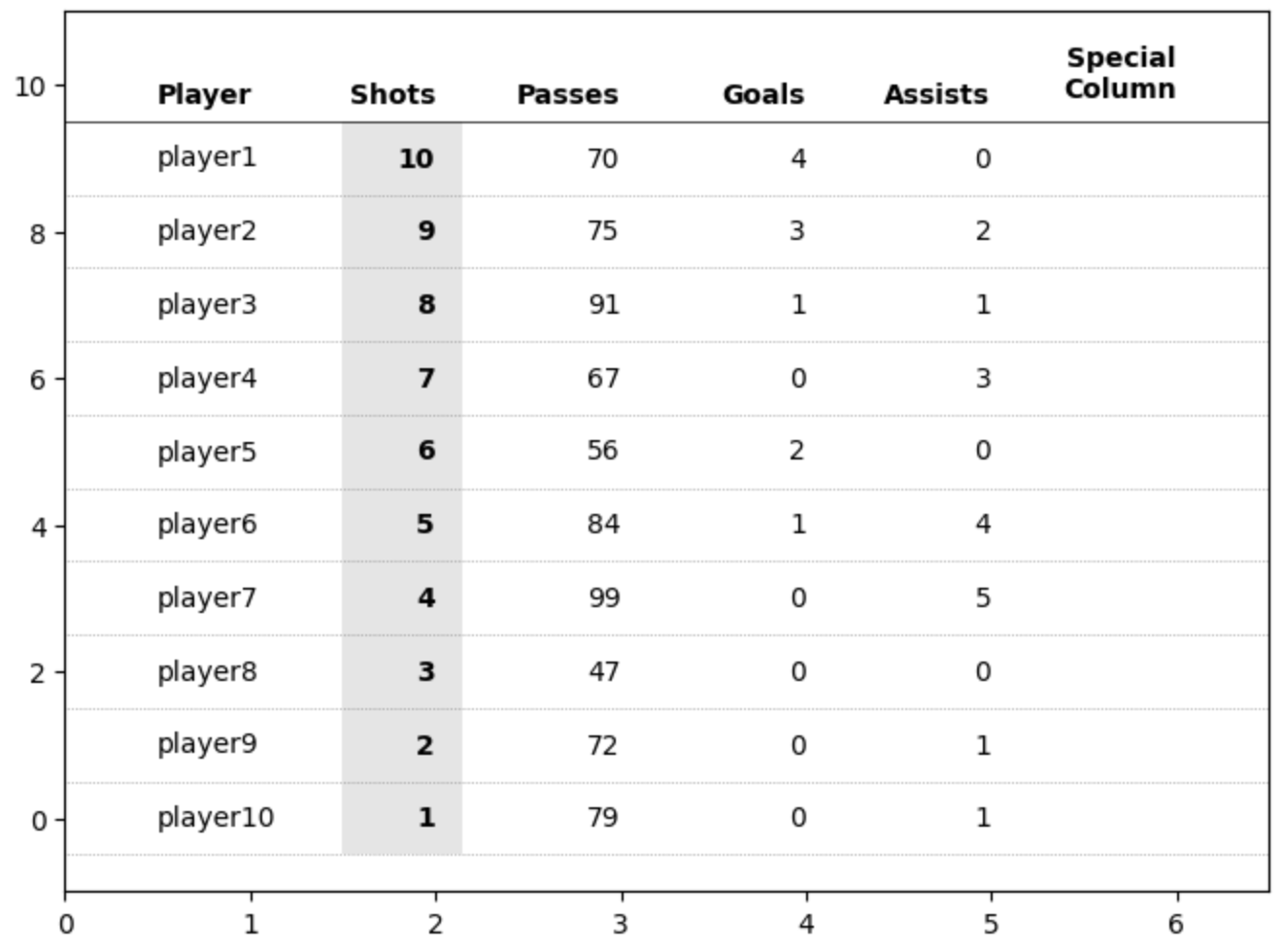The image size is (1284, 952).
Task: Click the Assists column header
Action: [935, 95]
